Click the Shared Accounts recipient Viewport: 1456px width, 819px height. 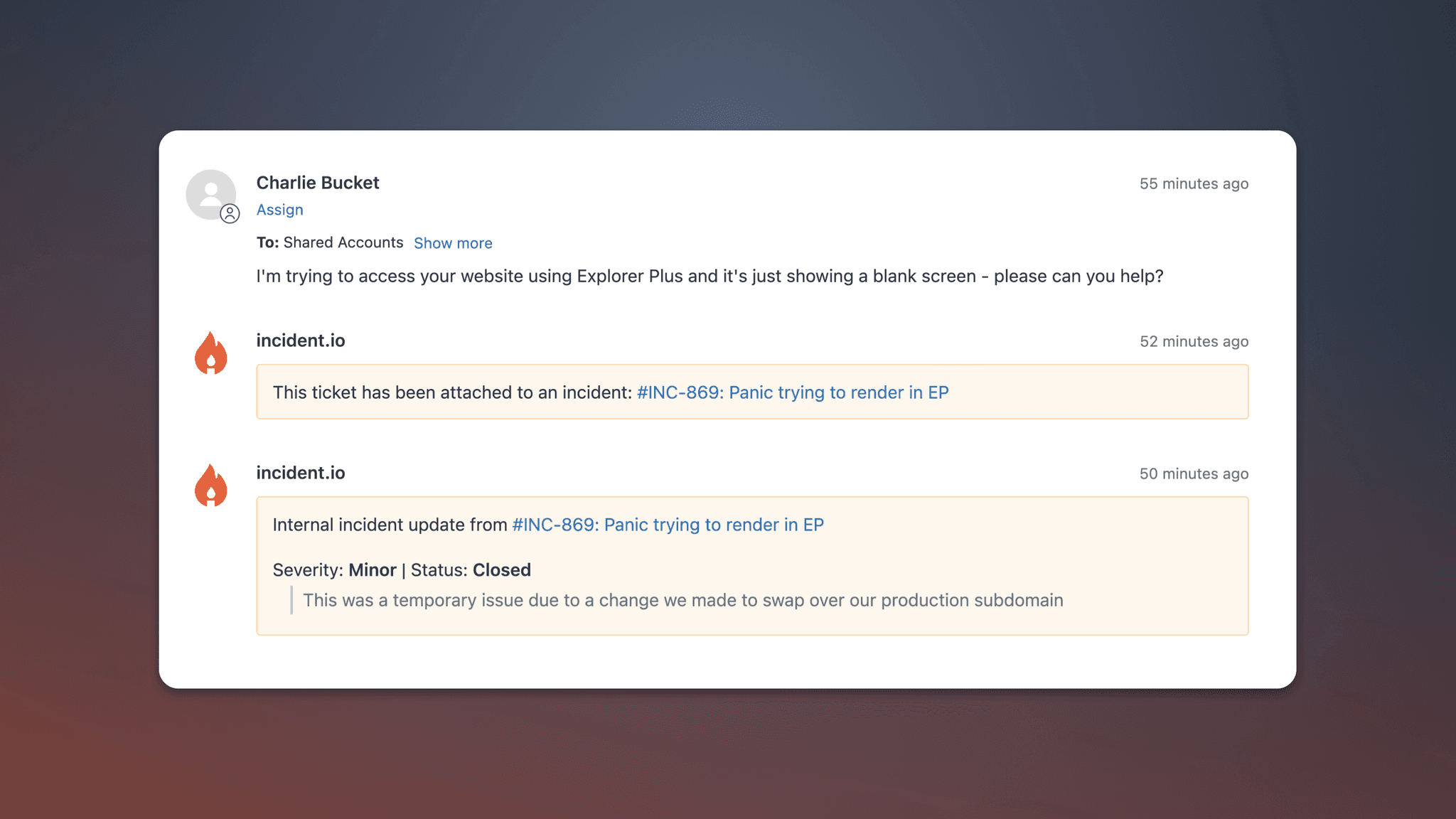click(x=343, y=242)
